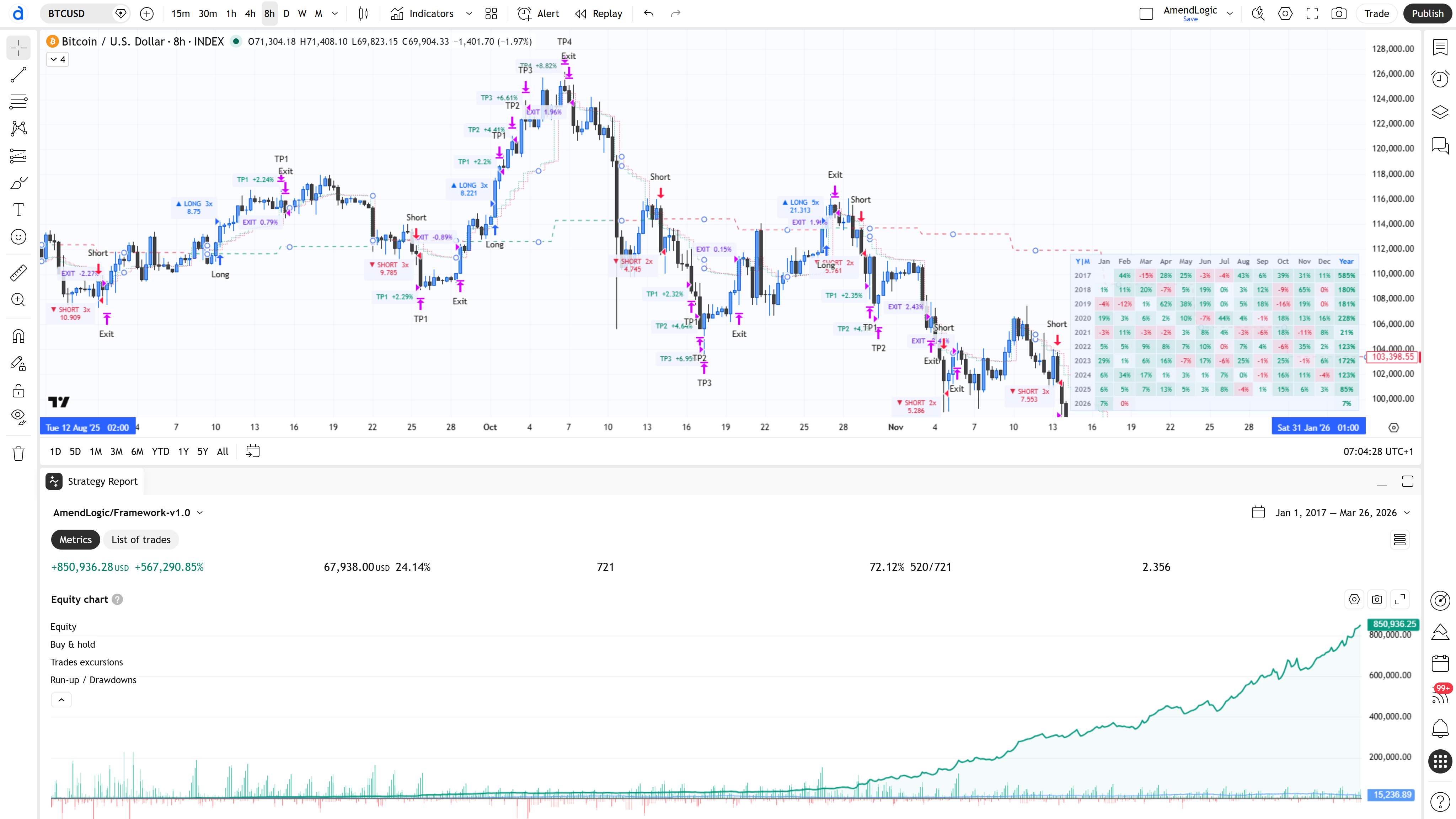Toggle lock all drawing tools
1456x819 pixels.
18,391
